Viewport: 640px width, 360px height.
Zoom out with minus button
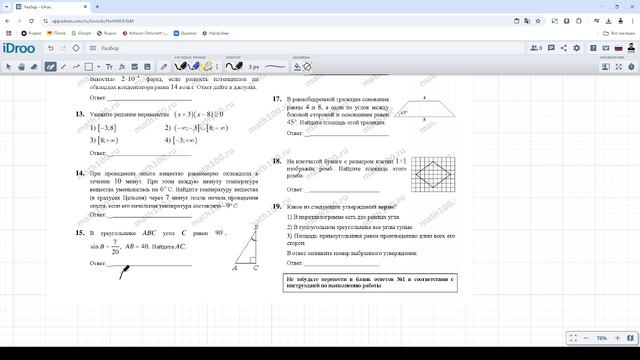pyautogui.click(x=587, y=338)
